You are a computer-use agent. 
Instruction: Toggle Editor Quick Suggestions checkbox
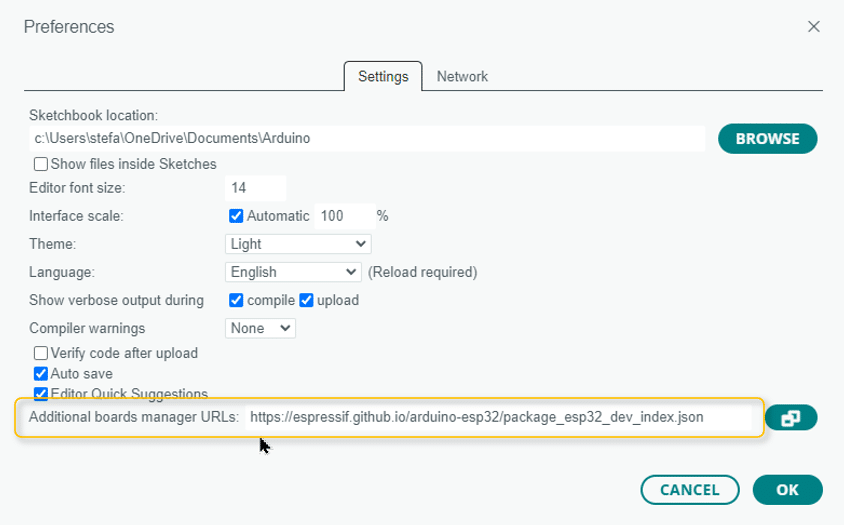[41, 394]
